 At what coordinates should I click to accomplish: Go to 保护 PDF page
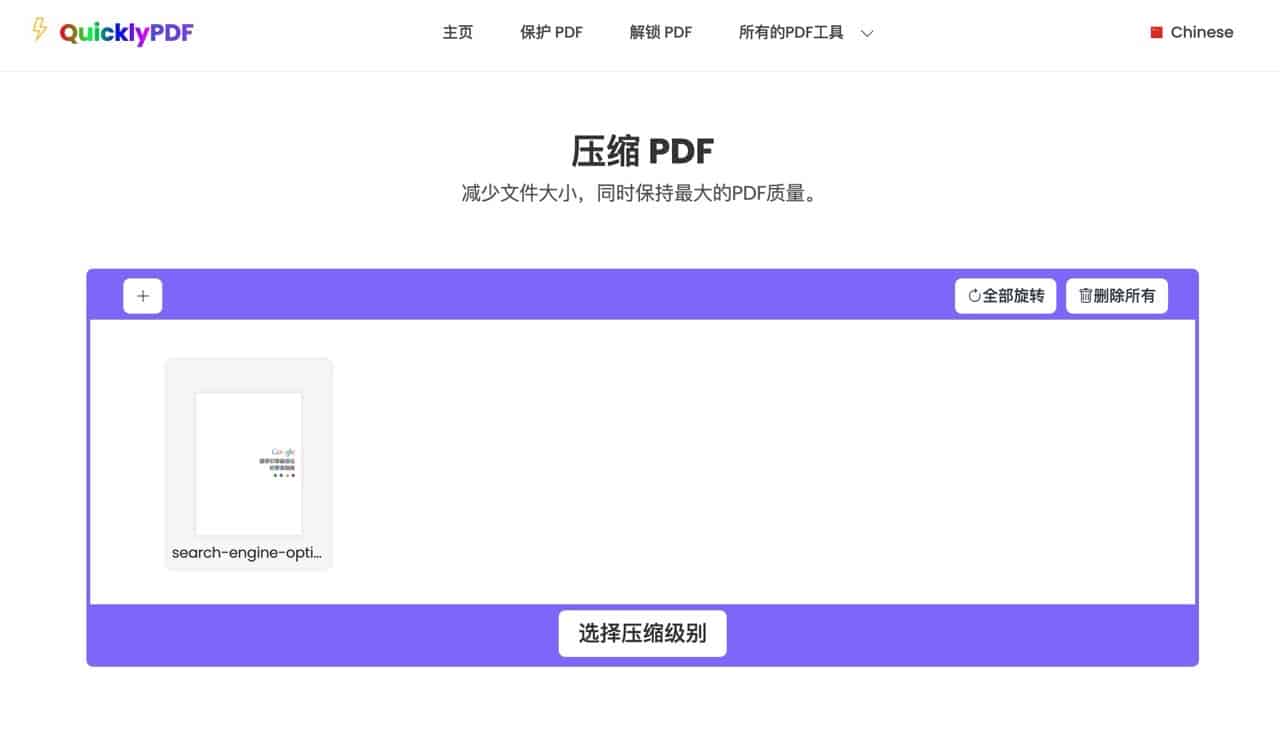coord(551,32)
